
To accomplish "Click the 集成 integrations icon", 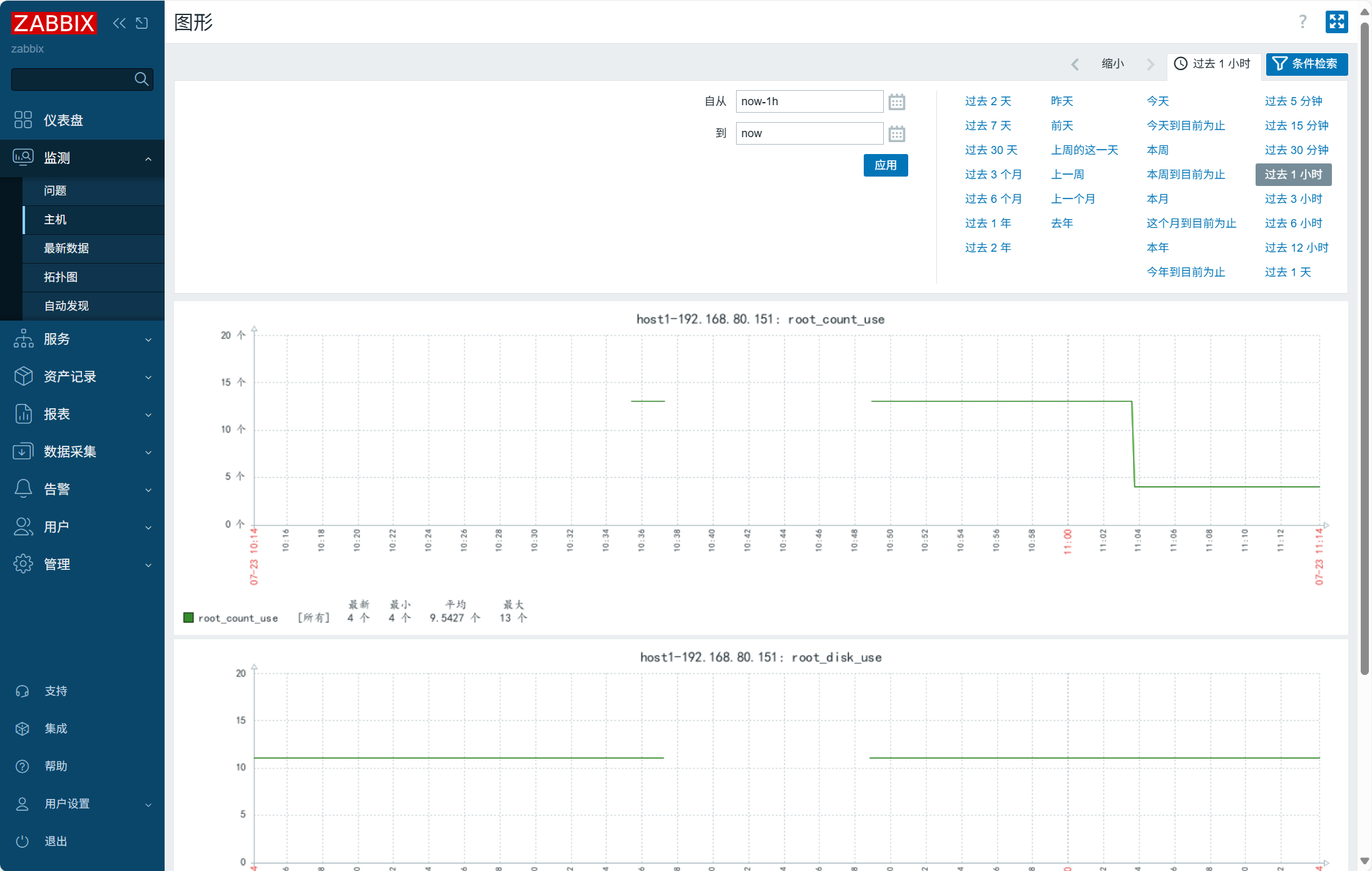I will 23,729.
